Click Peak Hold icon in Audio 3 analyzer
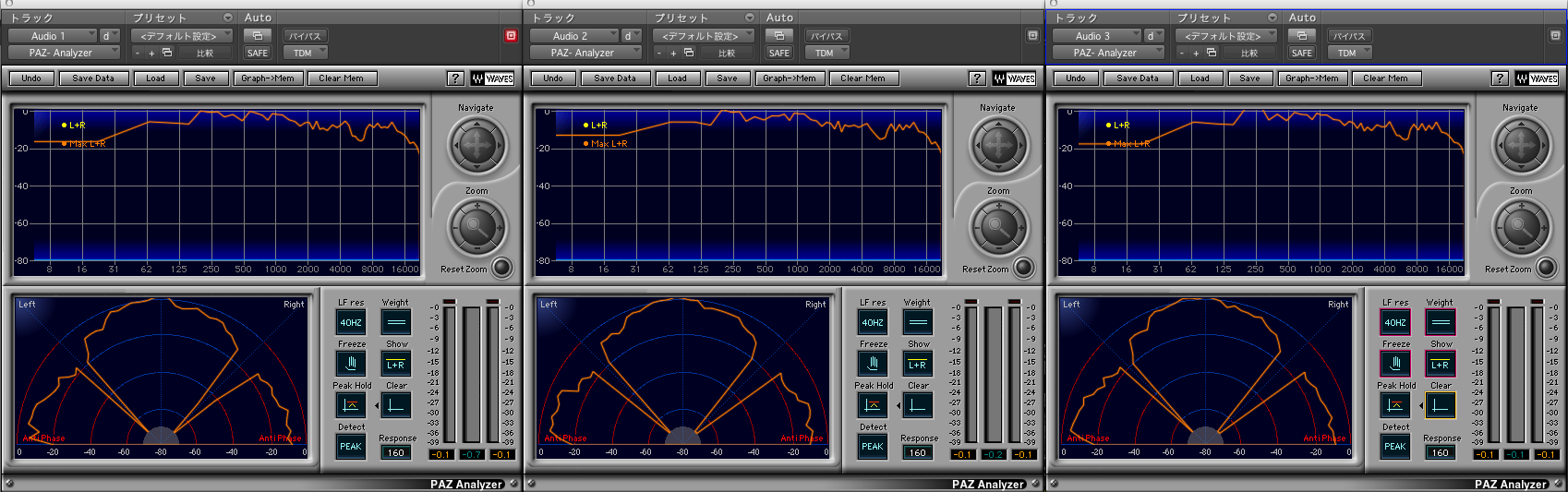The width and height of the screenshot is (1568, 492). 1395,404
